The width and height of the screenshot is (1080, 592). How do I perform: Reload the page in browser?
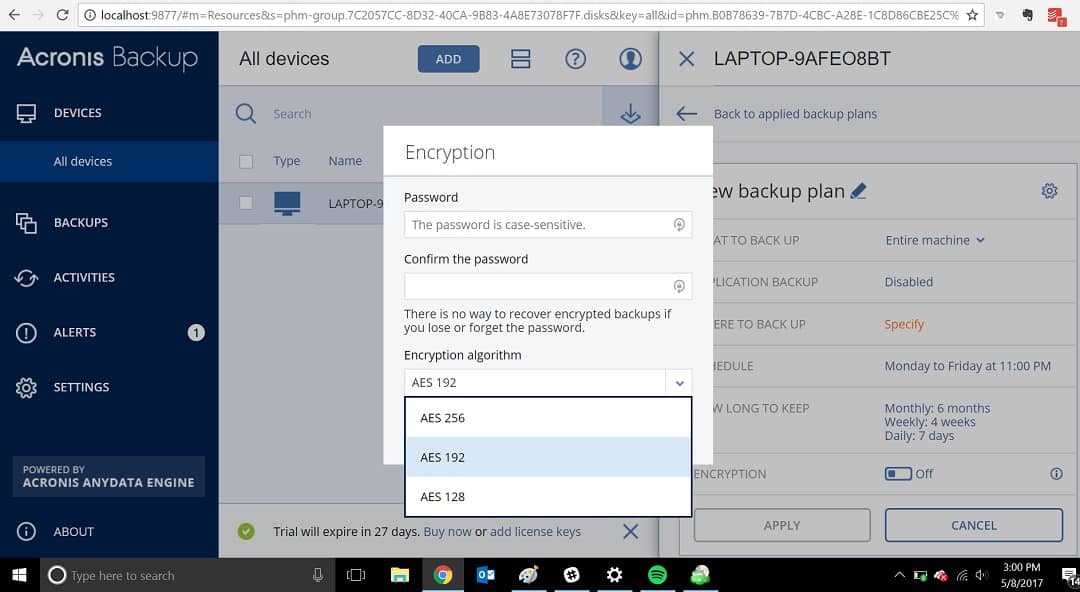[62, 14]
